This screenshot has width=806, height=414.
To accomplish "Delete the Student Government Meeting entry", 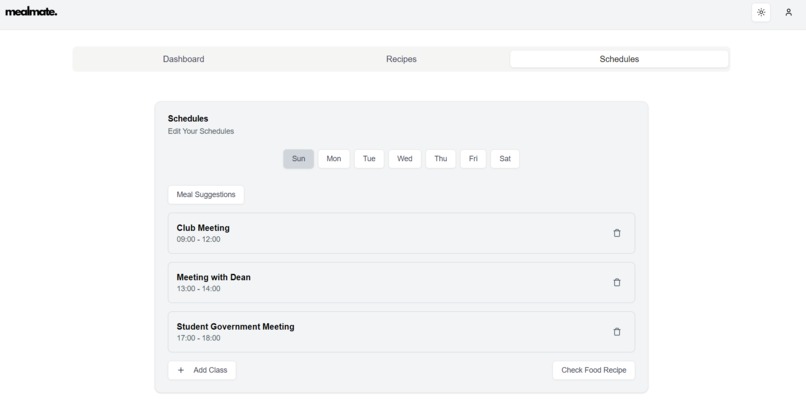I will click(617, 332).
